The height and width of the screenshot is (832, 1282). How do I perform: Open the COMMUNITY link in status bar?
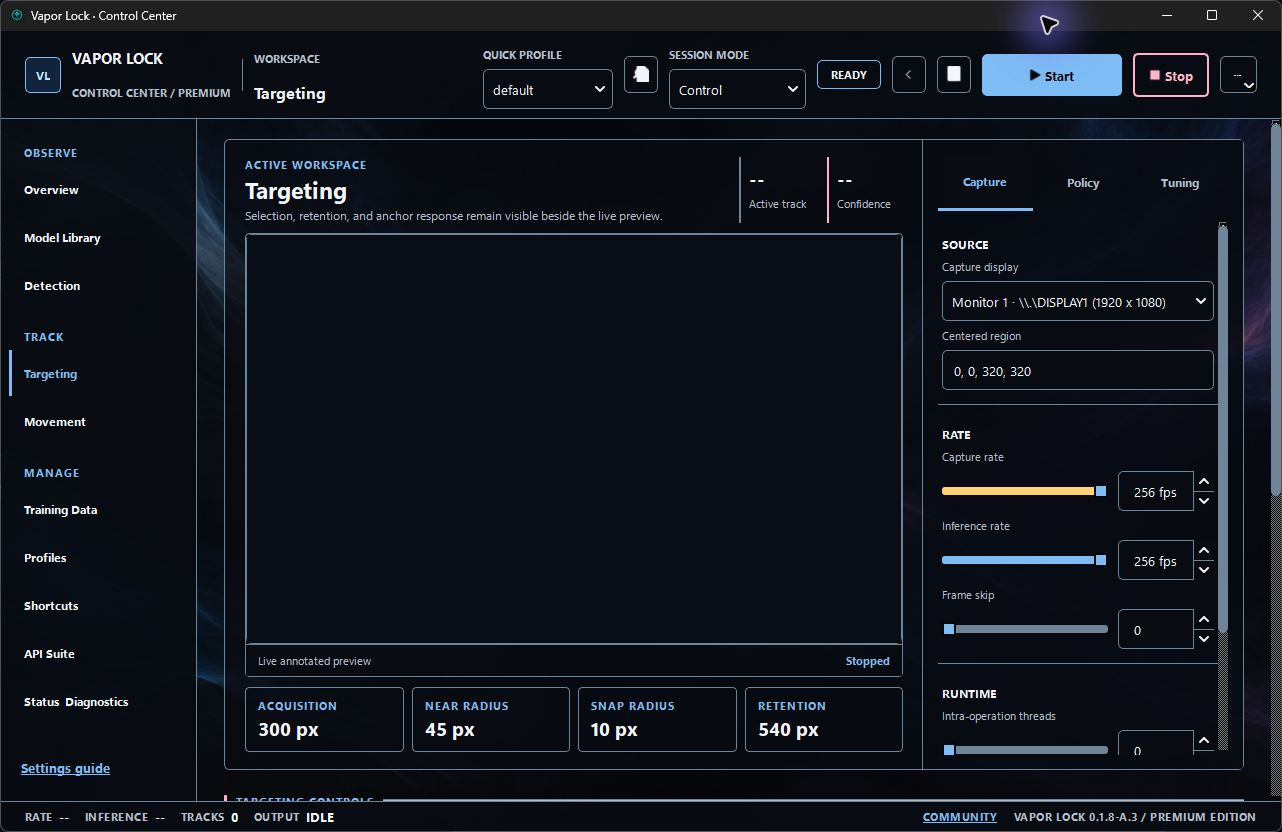click(960, 817)
